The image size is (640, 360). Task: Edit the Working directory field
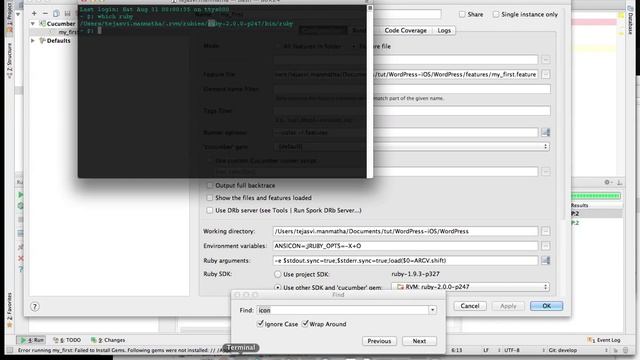coord(405,231)
